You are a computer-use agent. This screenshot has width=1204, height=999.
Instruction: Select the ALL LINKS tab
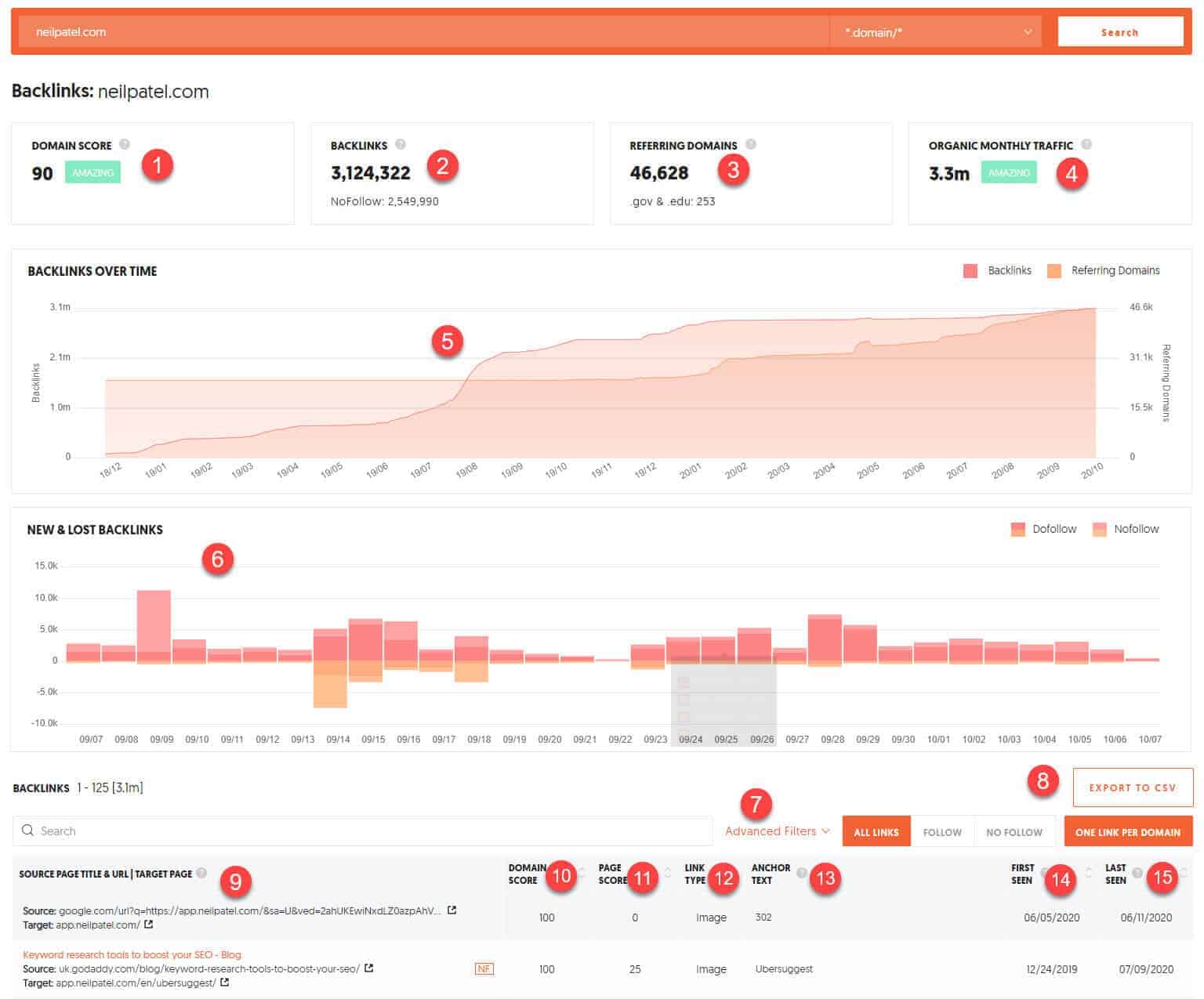[x=876, y=831]
